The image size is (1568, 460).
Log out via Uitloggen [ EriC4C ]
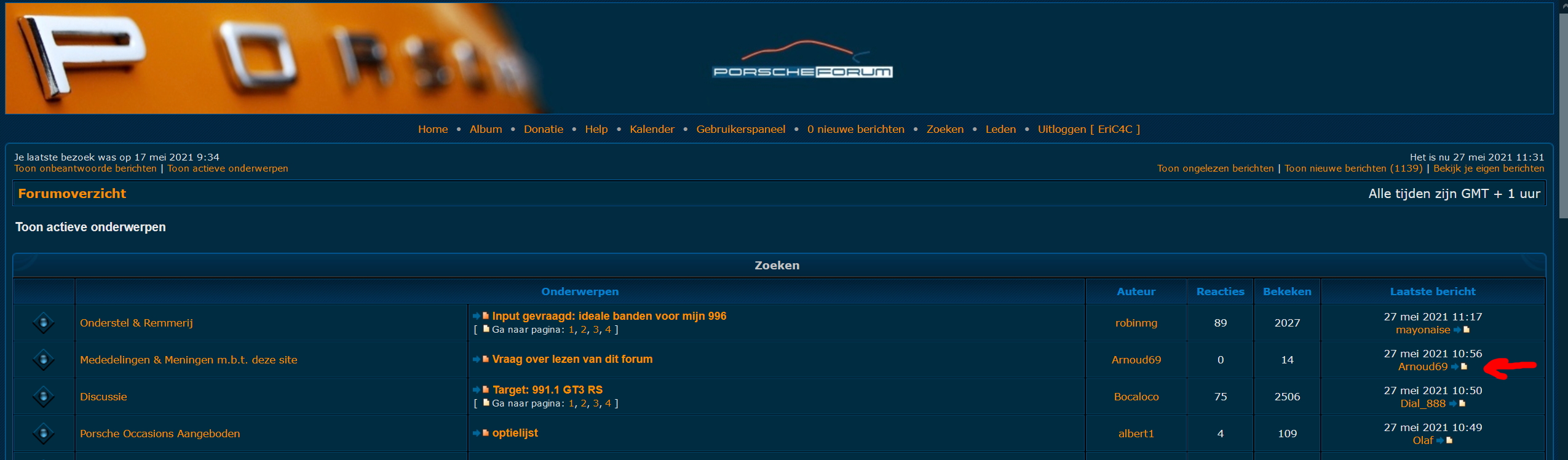(x=1088, y=129)
